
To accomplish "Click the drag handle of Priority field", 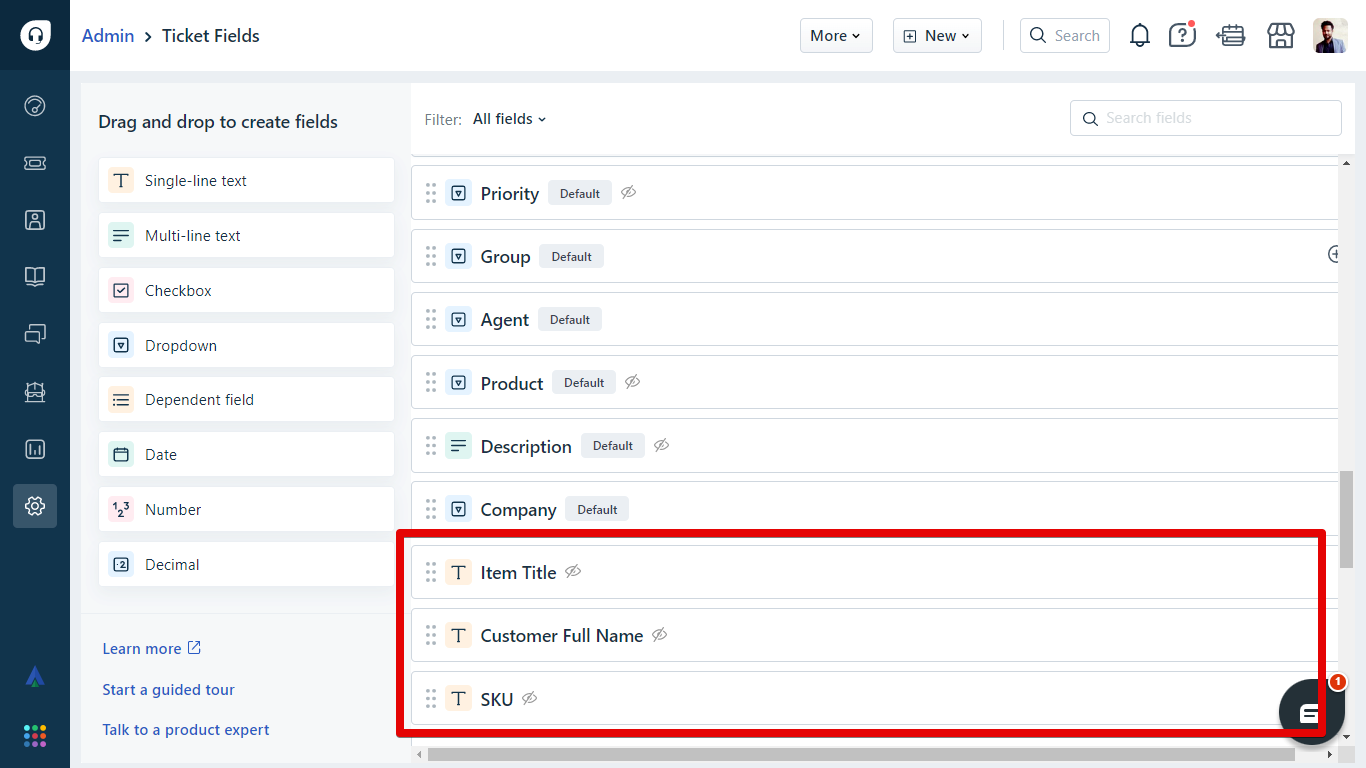I will [431, 193].
